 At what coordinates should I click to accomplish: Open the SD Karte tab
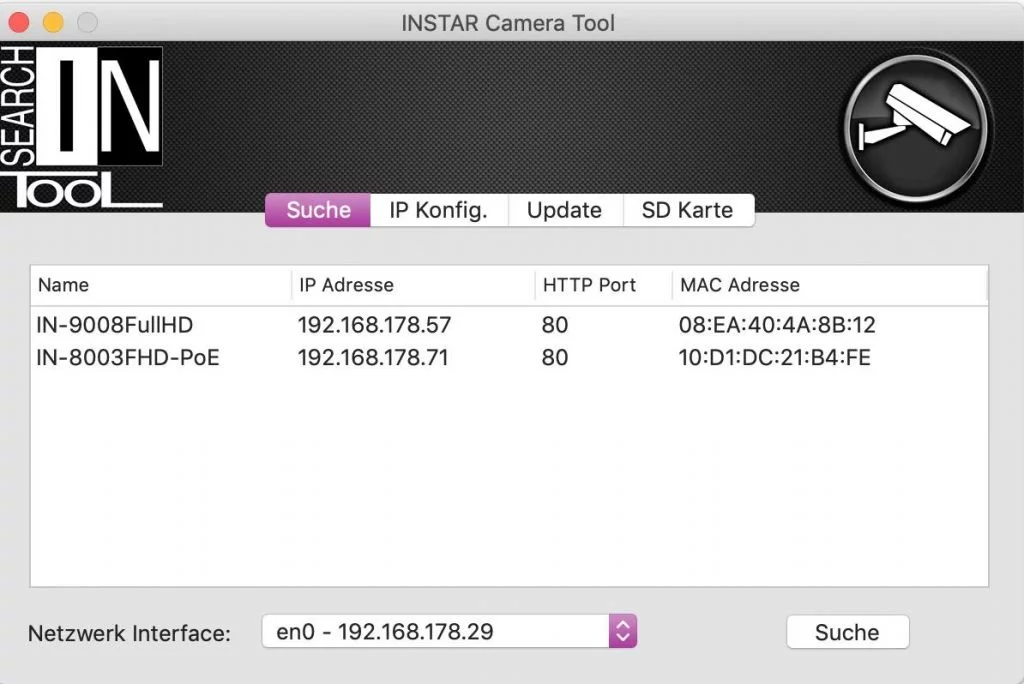coord(688,210)
